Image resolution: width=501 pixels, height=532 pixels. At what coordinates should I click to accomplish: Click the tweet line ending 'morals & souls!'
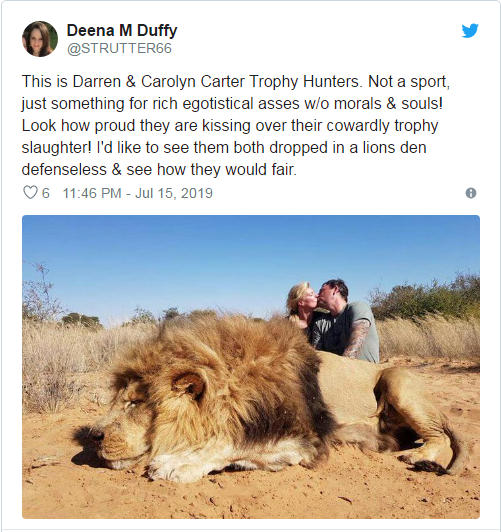[x=232, y=104]
